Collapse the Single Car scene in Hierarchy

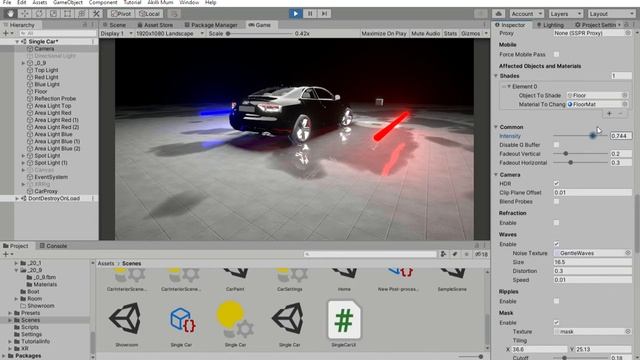[17, 41]
